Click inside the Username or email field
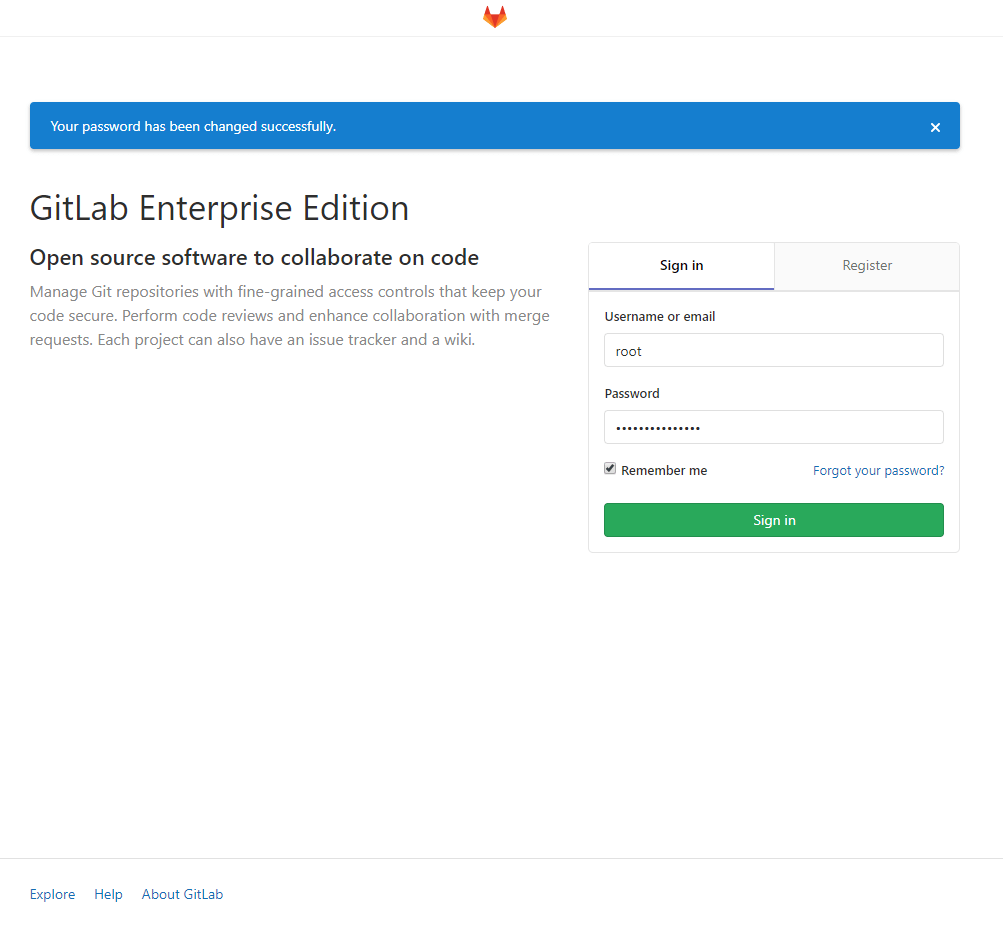 [x=773, y=350]
